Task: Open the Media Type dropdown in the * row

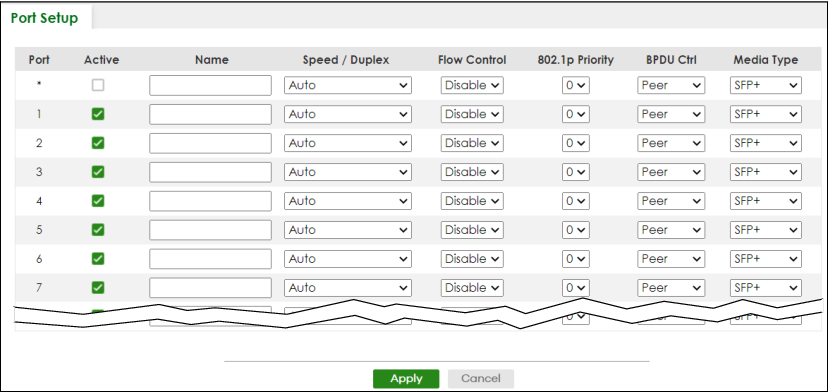Action: [x=765, y=85]
